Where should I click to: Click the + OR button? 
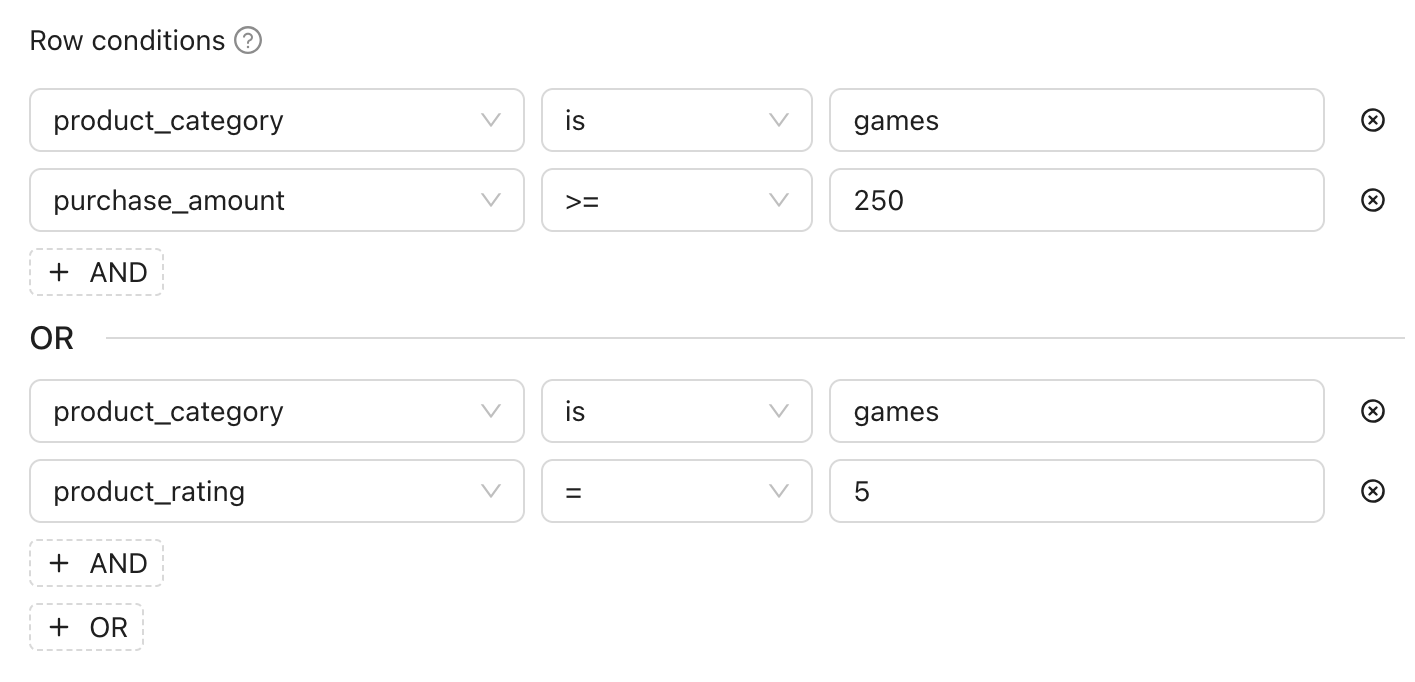click(x=86, y=626)
